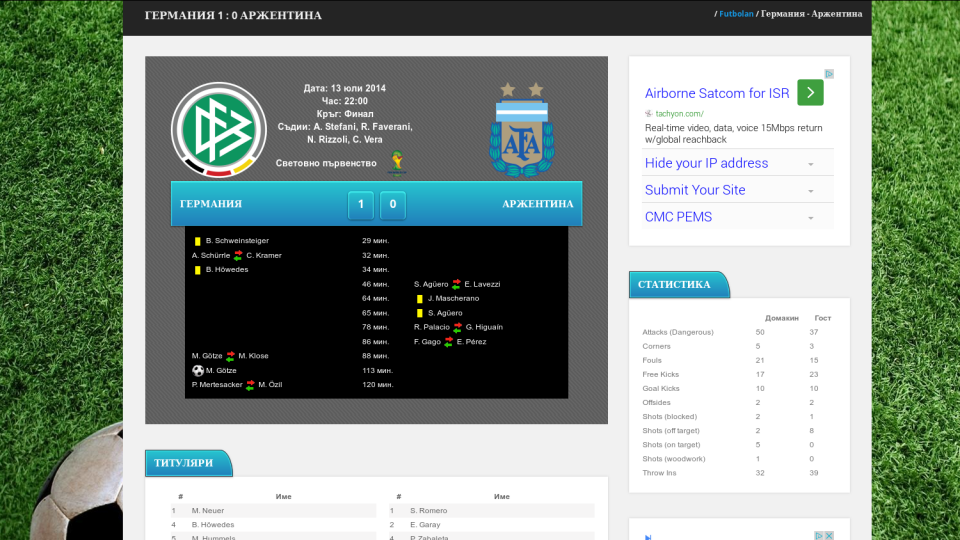Click substitution arrows between Mertesacker and Özil
The width and height of the screenshot is (960, 540).
pyautogui.click(x=250, y=385)
